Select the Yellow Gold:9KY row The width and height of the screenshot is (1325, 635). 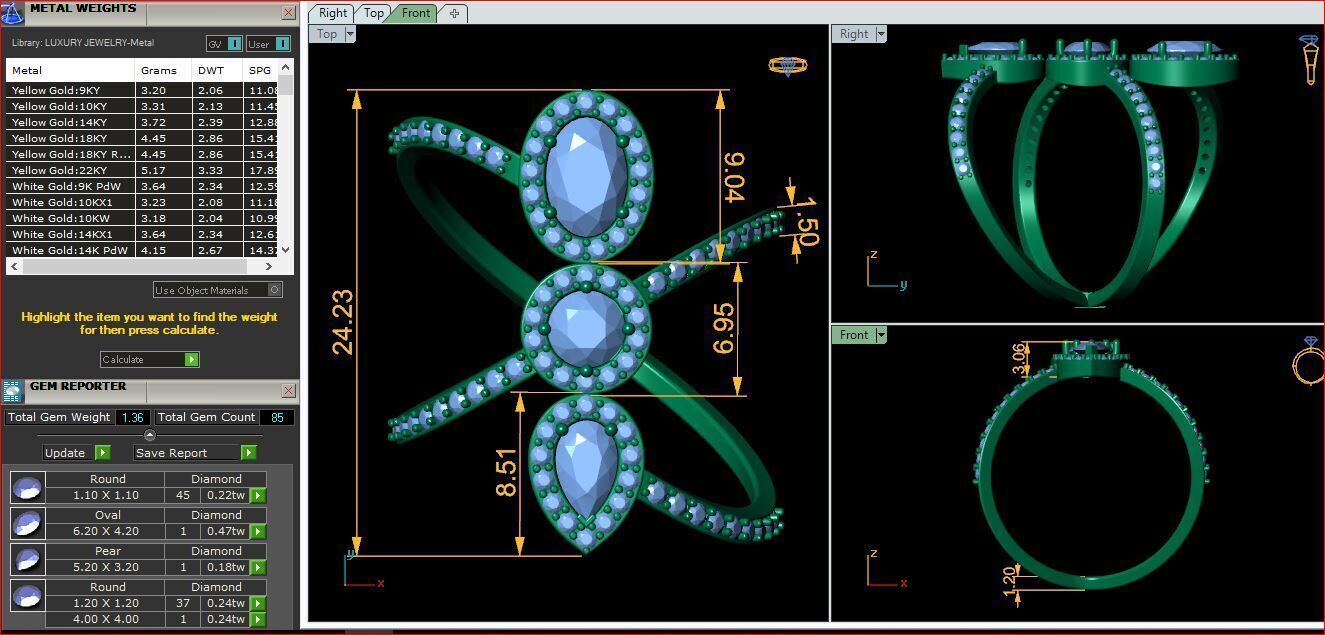click(x=143, y=90)
